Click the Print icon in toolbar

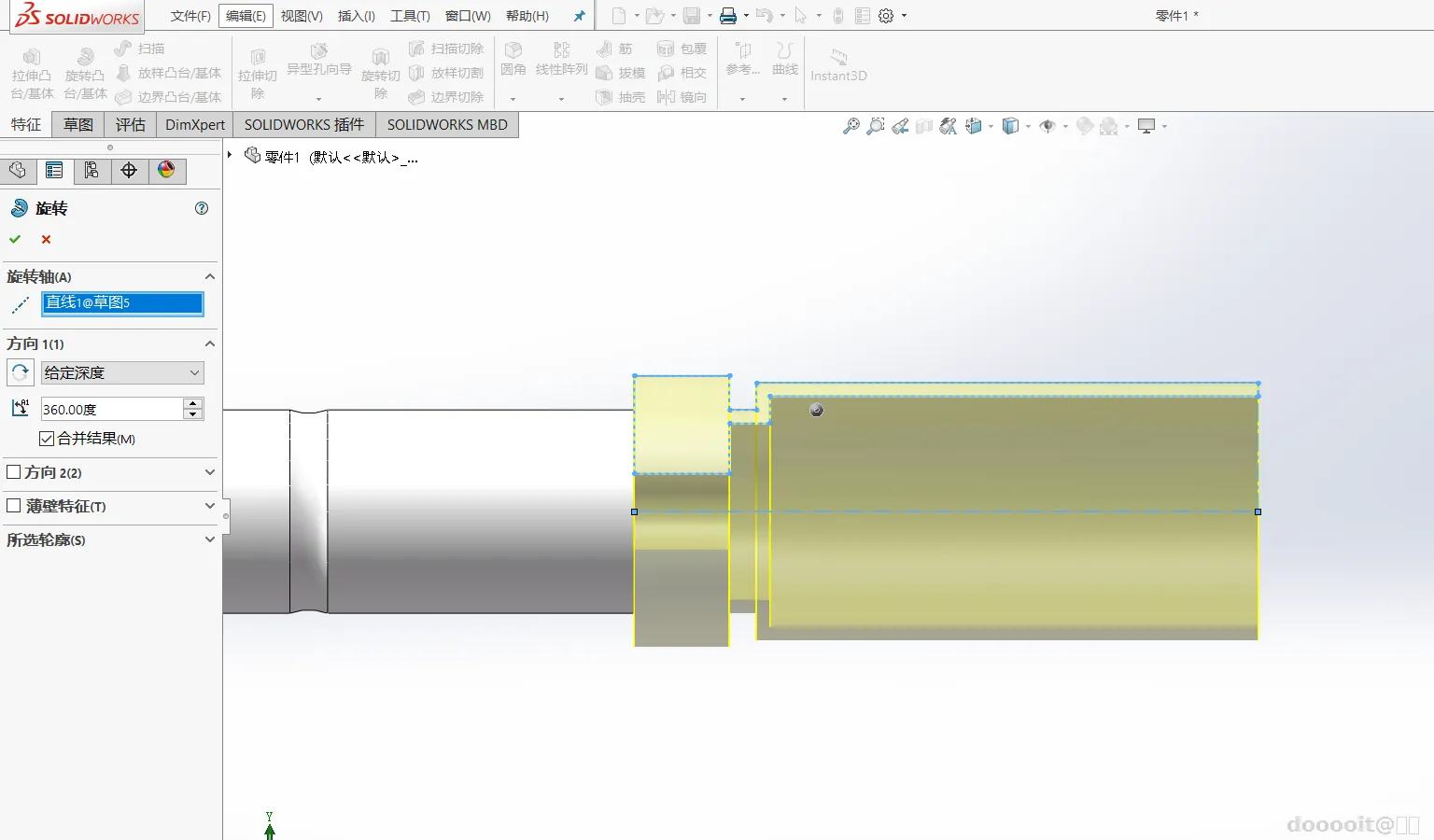pos(728,16)
